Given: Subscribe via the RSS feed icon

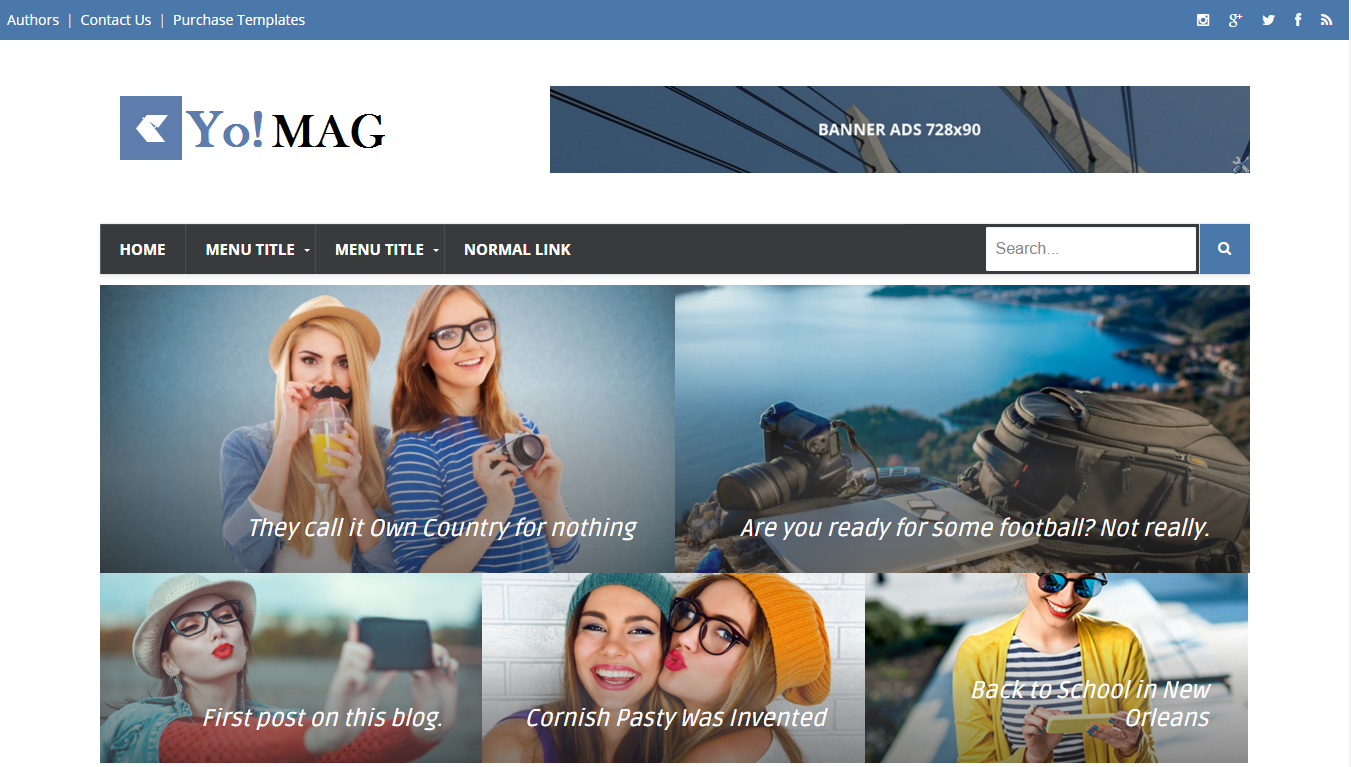Looking at the screenshot, I should (1326, 20).
